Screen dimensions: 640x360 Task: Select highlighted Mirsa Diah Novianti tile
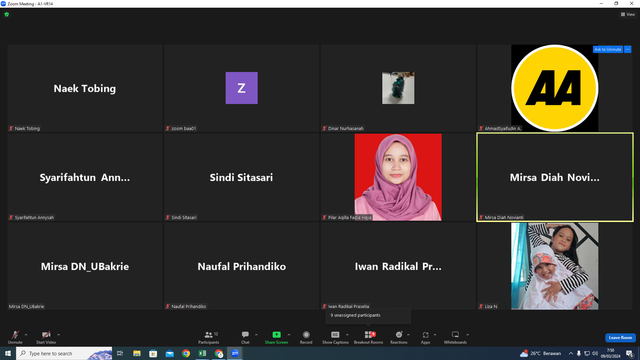[555, 177]
